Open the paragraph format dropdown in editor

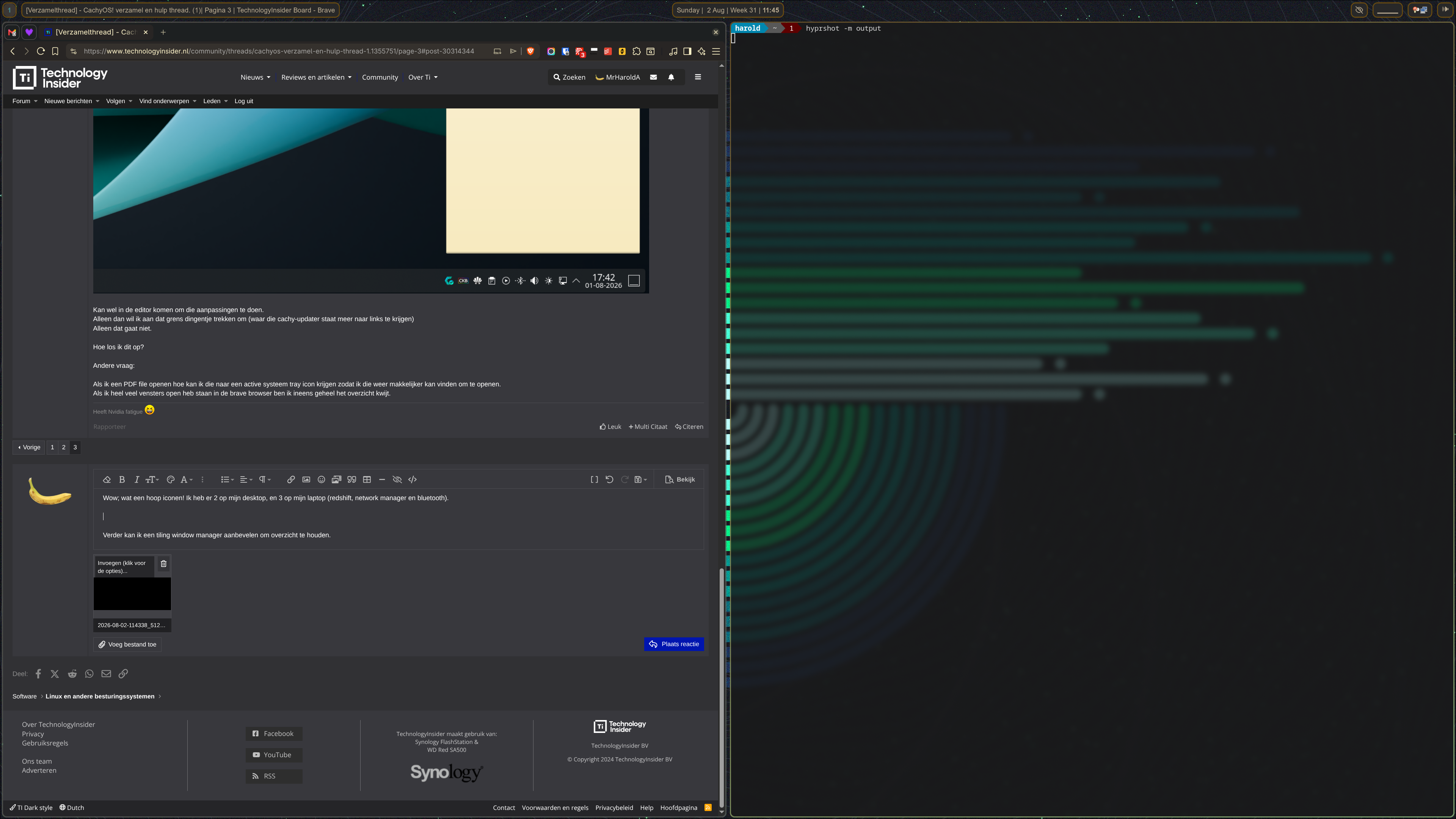pyautogui.click(x=265, y=480)
